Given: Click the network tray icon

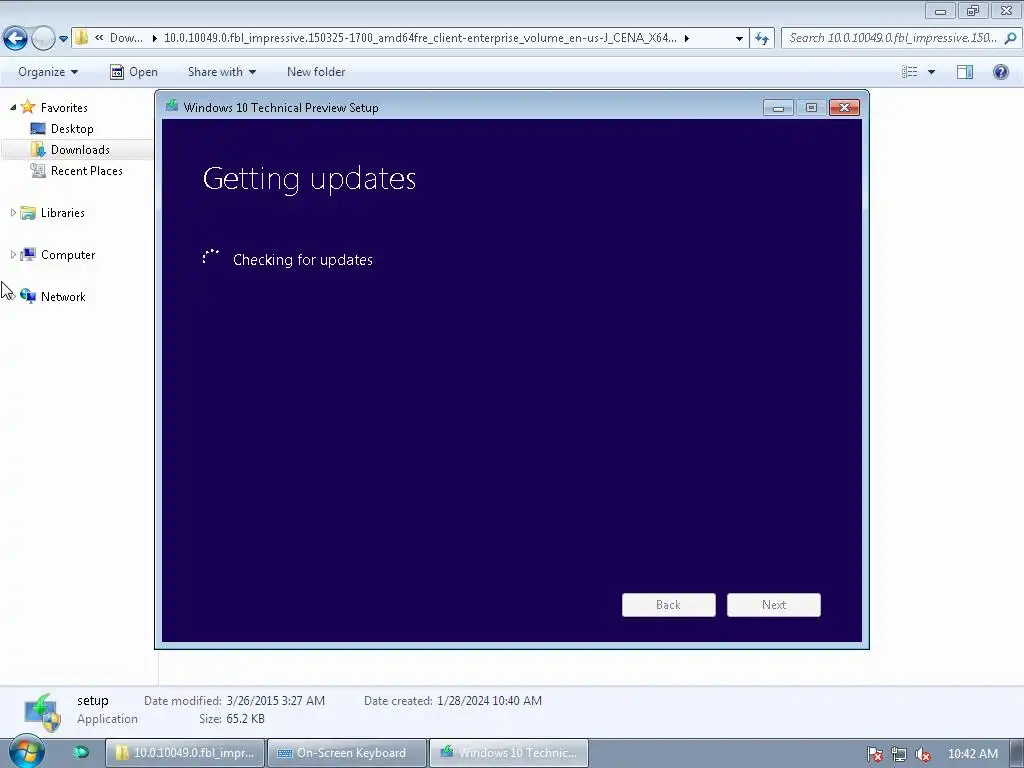Looking at the screenshot, I should pyautogui.click(x=899, y=754).
